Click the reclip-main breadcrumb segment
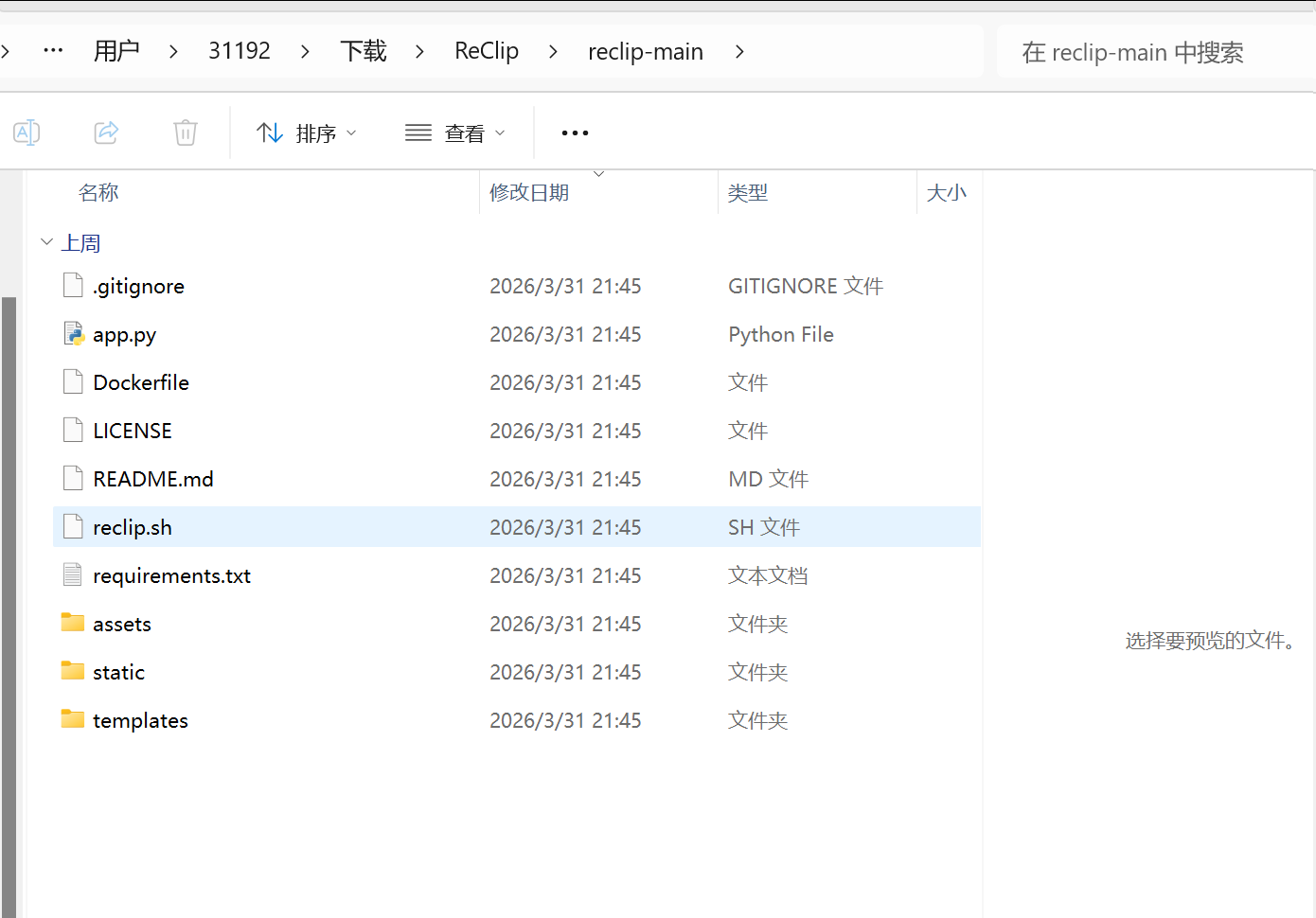 pos(646,51)
